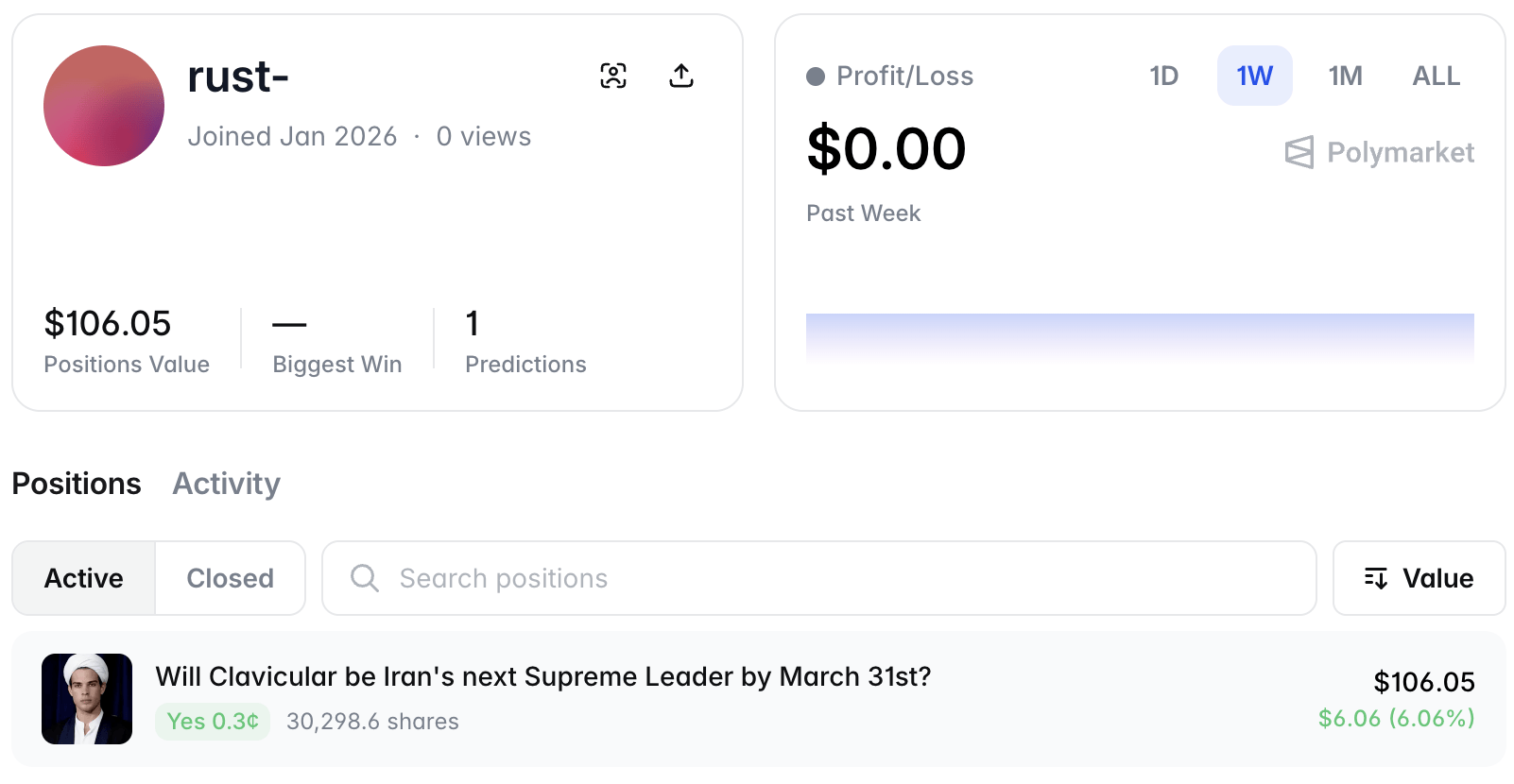The width and height of the screenshot is (1514, 784).
Task: Open the Clavicular market thumbnail image
Action: [x=87, y=699]
